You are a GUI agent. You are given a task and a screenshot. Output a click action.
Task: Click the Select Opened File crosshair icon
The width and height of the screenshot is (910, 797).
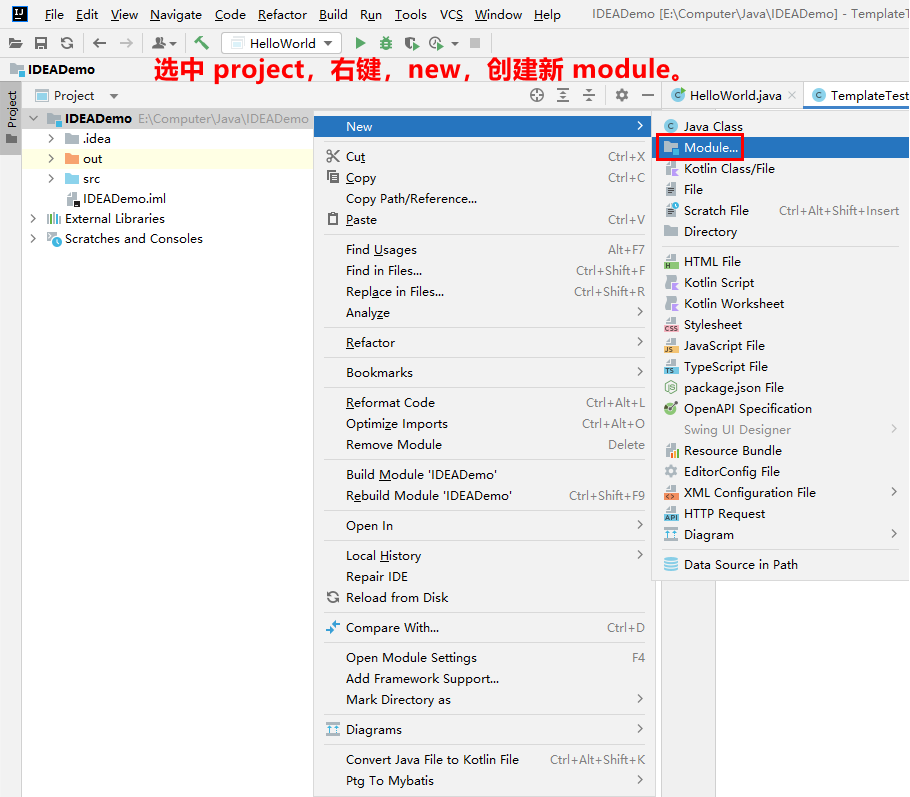(537, 95)
